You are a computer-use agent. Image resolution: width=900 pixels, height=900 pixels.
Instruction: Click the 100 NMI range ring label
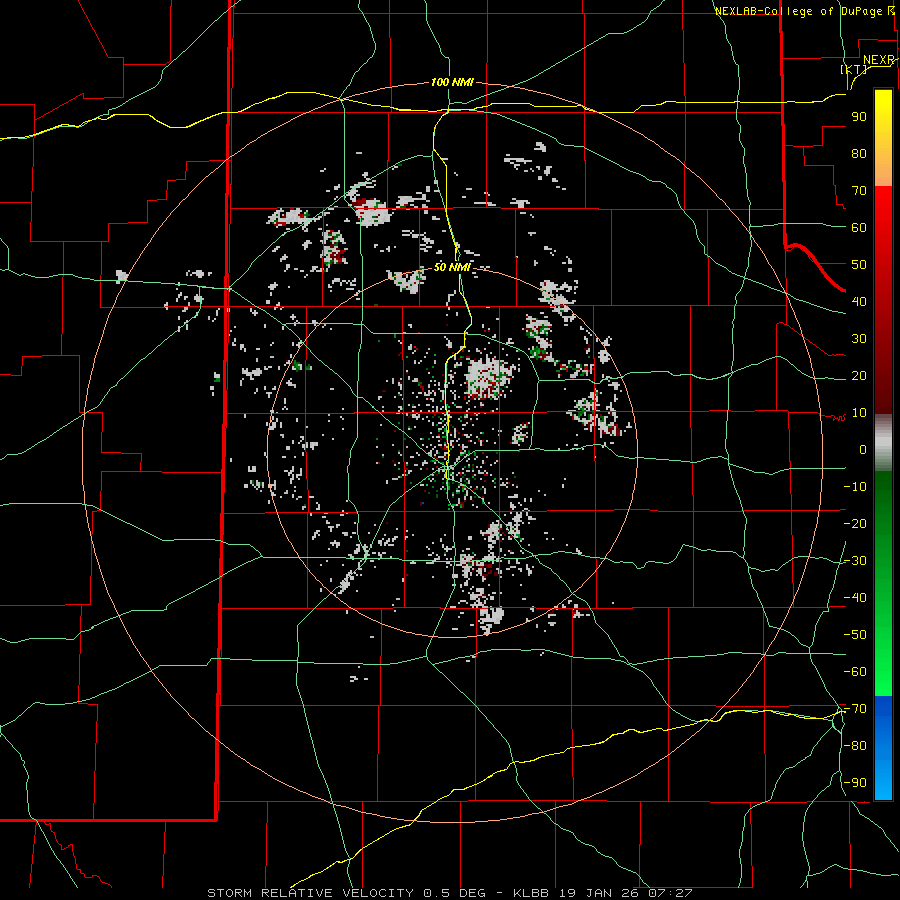[x=452, y=83]
